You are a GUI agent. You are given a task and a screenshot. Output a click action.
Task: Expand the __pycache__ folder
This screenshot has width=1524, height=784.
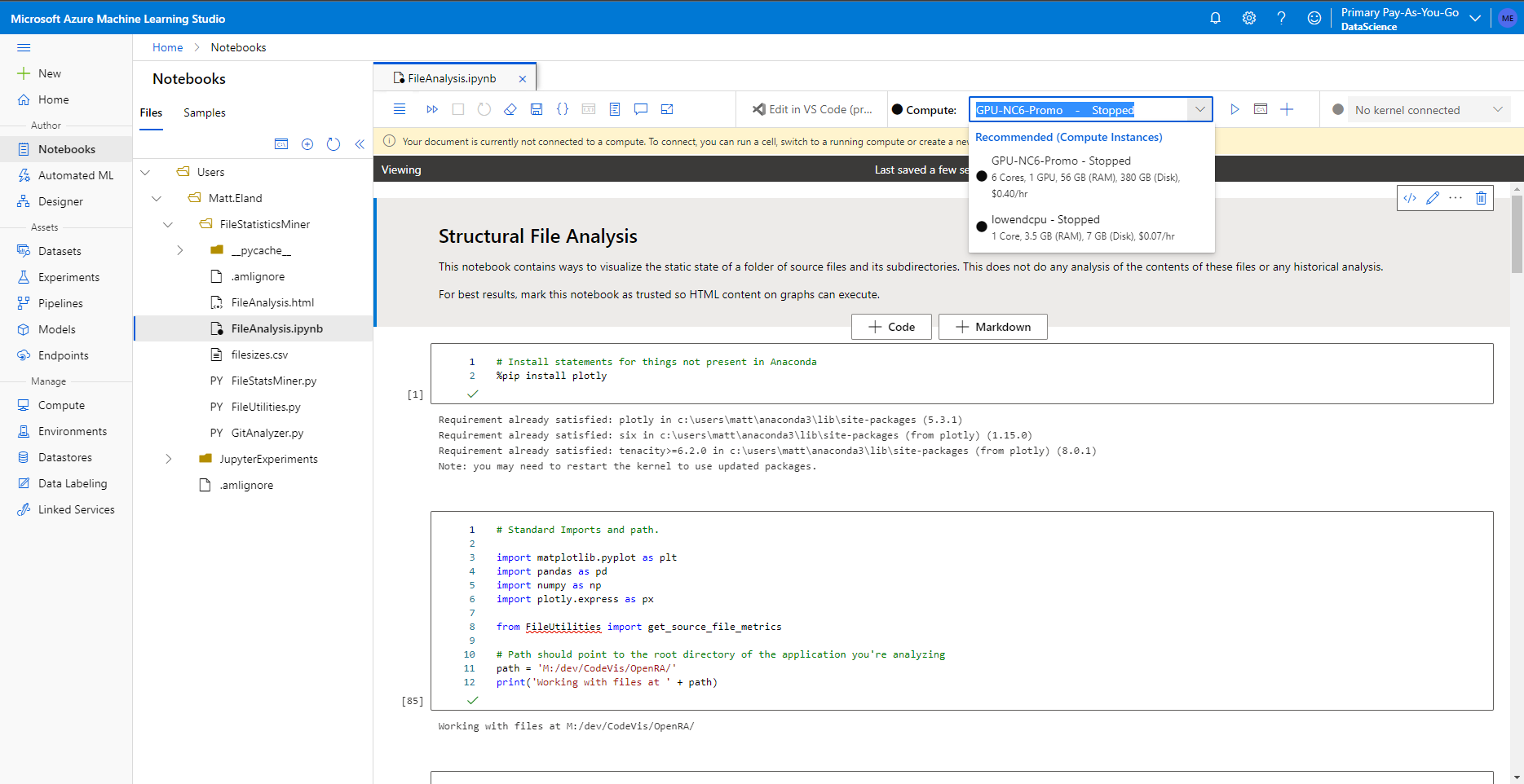179,250
